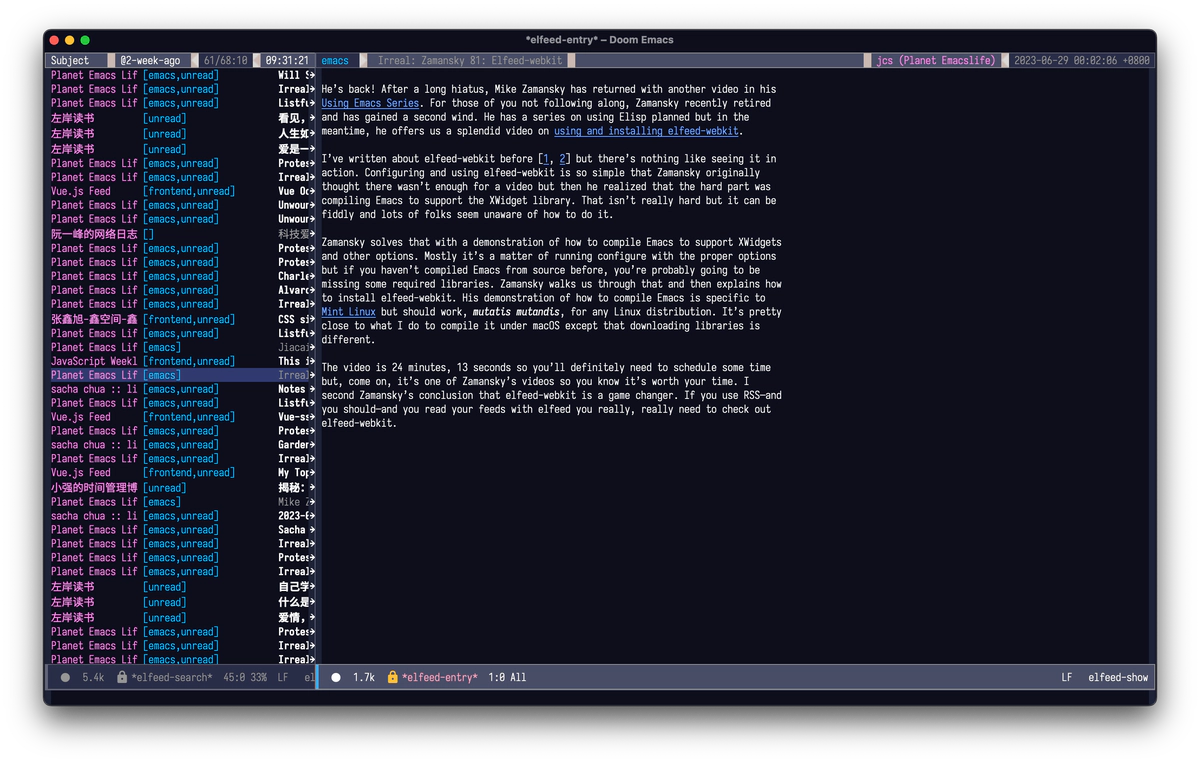Follow the 'using and installing elfeed-webkit' link
The image size is (1200, 763).
pos(647,131)
